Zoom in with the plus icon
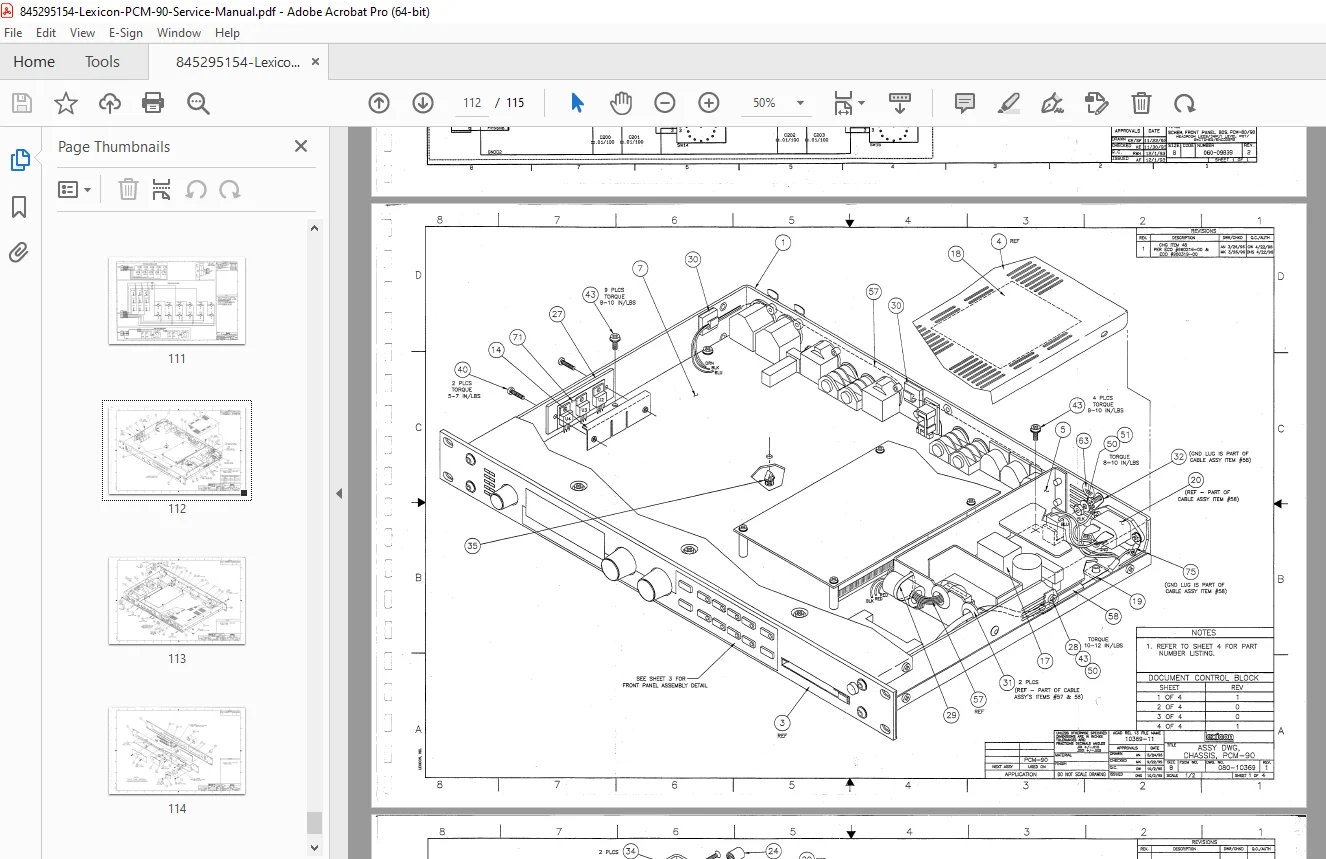Viewport: 1326px width, 859px height. (709, 103)
